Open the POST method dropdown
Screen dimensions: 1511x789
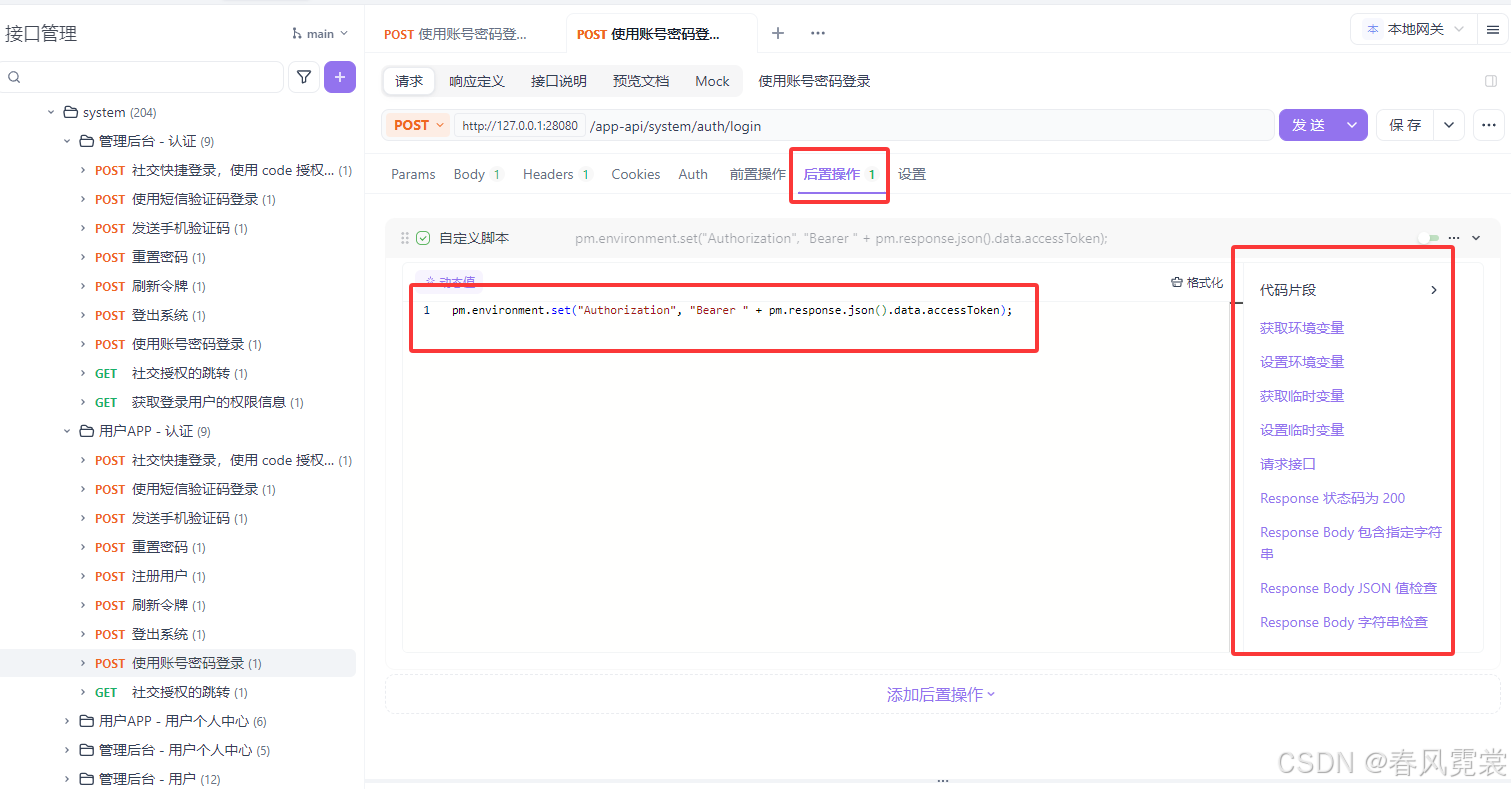417,125
